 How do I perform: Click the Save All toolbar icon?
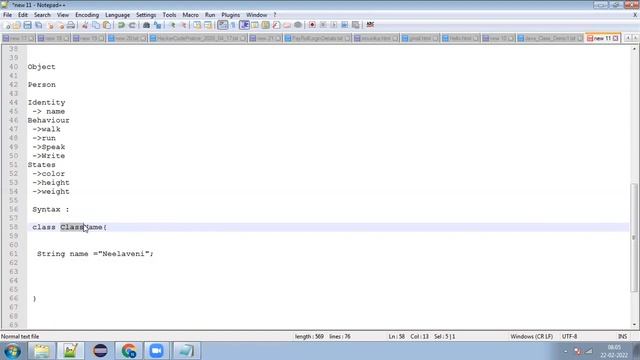coord(38,25)
